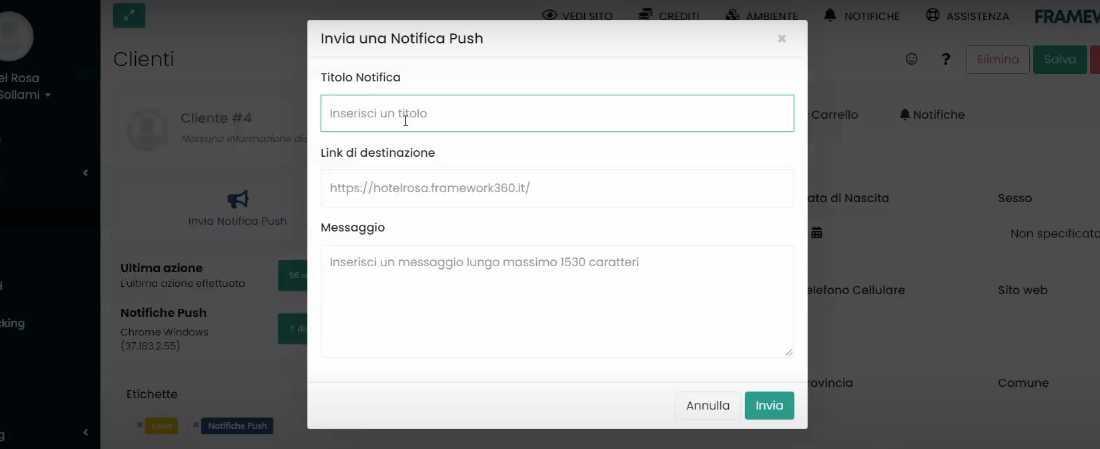This screenshot has height=449, width=1100.
Task: Click the Link di destinazione field
Action: click(x=557, y=188)
